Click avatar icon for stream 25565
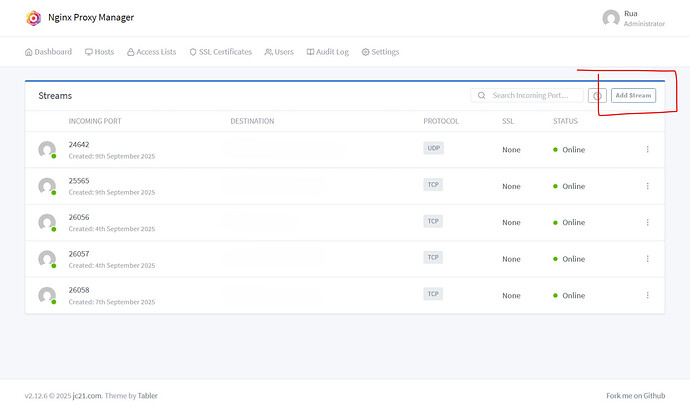 click(46, 186)
